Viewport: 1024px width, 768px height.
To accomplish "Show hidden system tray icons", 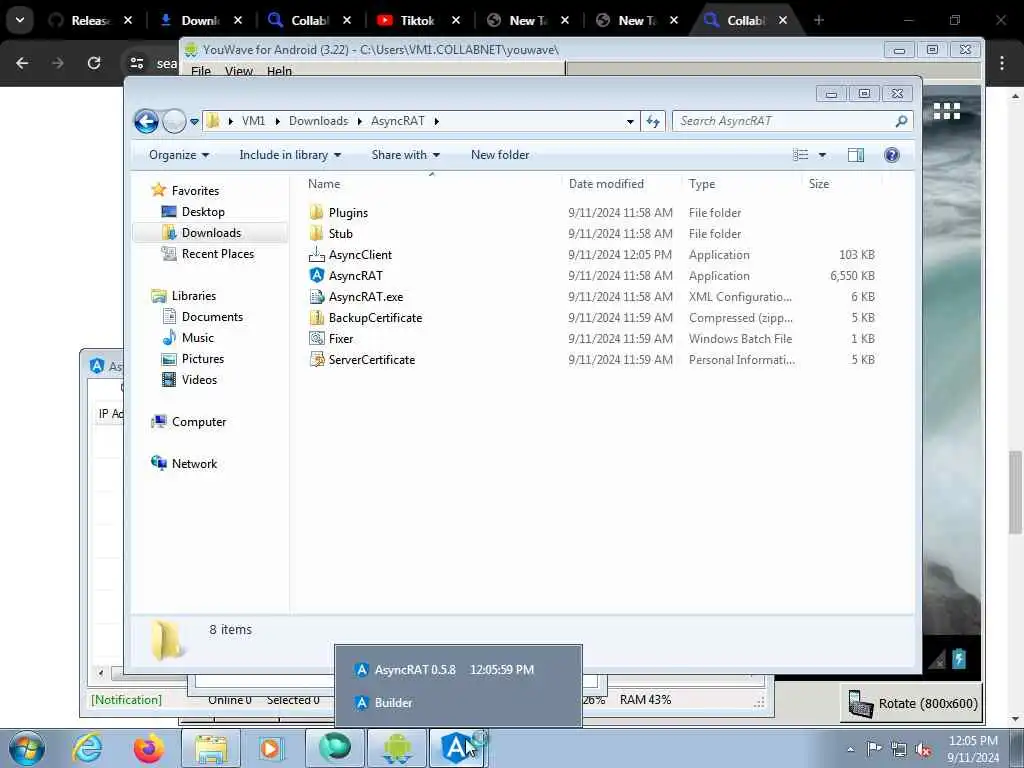I will 850,749.
